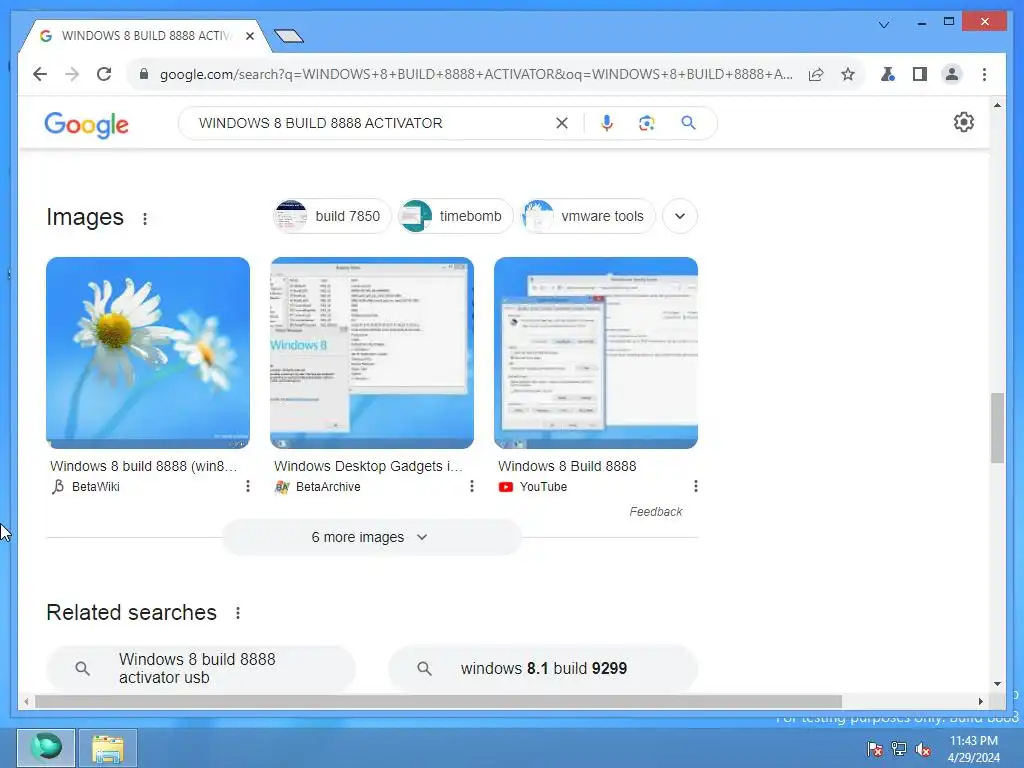View site information via padlock icon
Viewport: 1024px width, 768px height.
coord(144,74)
